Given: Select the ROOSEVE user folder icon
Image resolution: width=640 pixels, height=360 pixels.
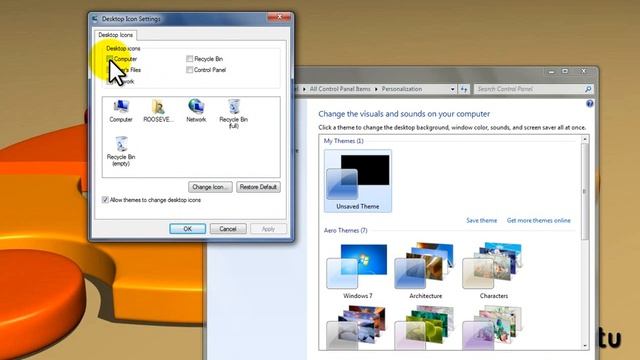Looking at the screenshot, I should pos(158,111).
